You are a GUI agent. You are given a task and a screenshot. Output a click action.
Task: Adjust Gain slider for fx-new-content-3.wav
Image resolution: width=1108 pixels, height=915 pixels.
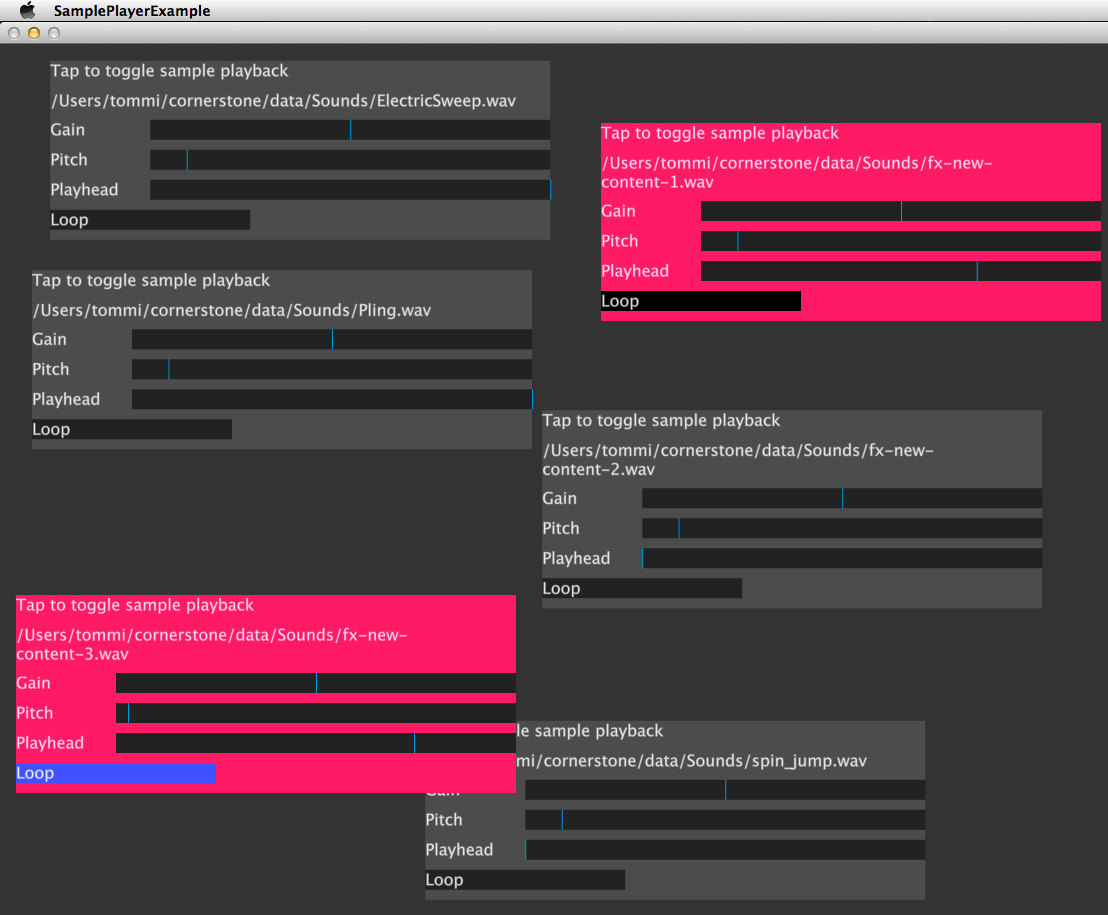(x=316, y=683)
